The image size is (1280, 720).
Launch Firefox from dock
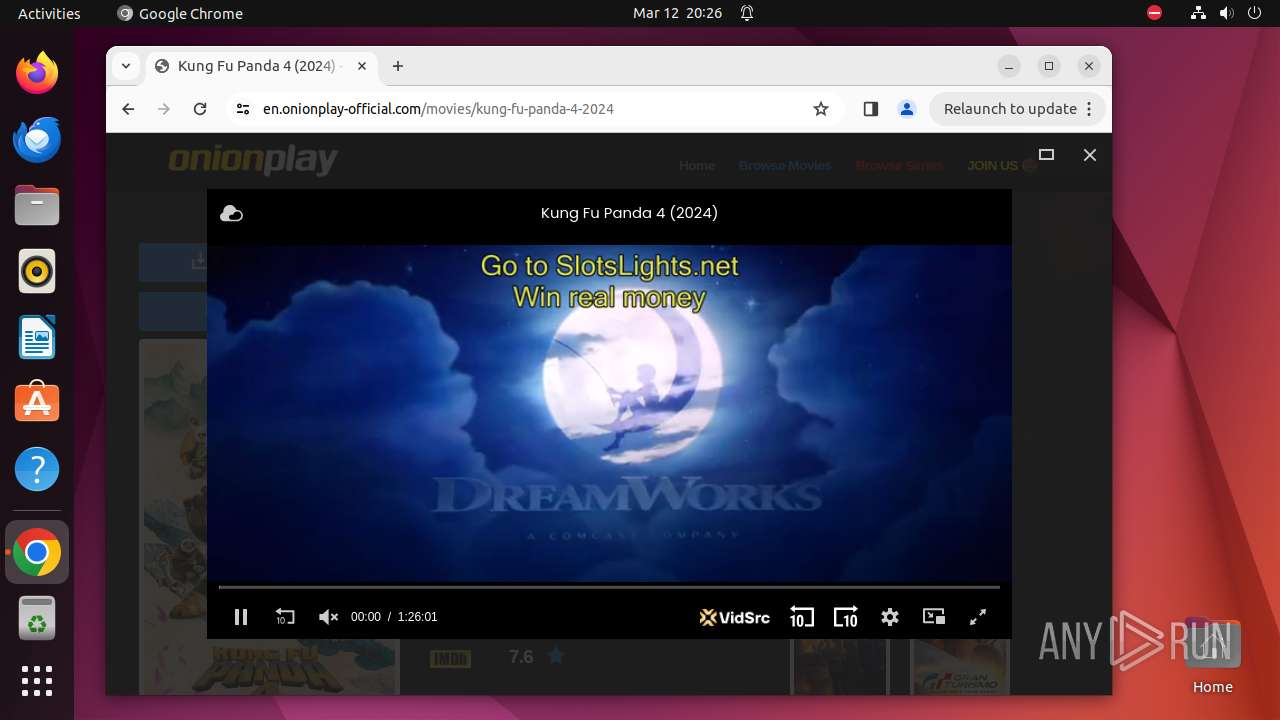click(37, 73)
